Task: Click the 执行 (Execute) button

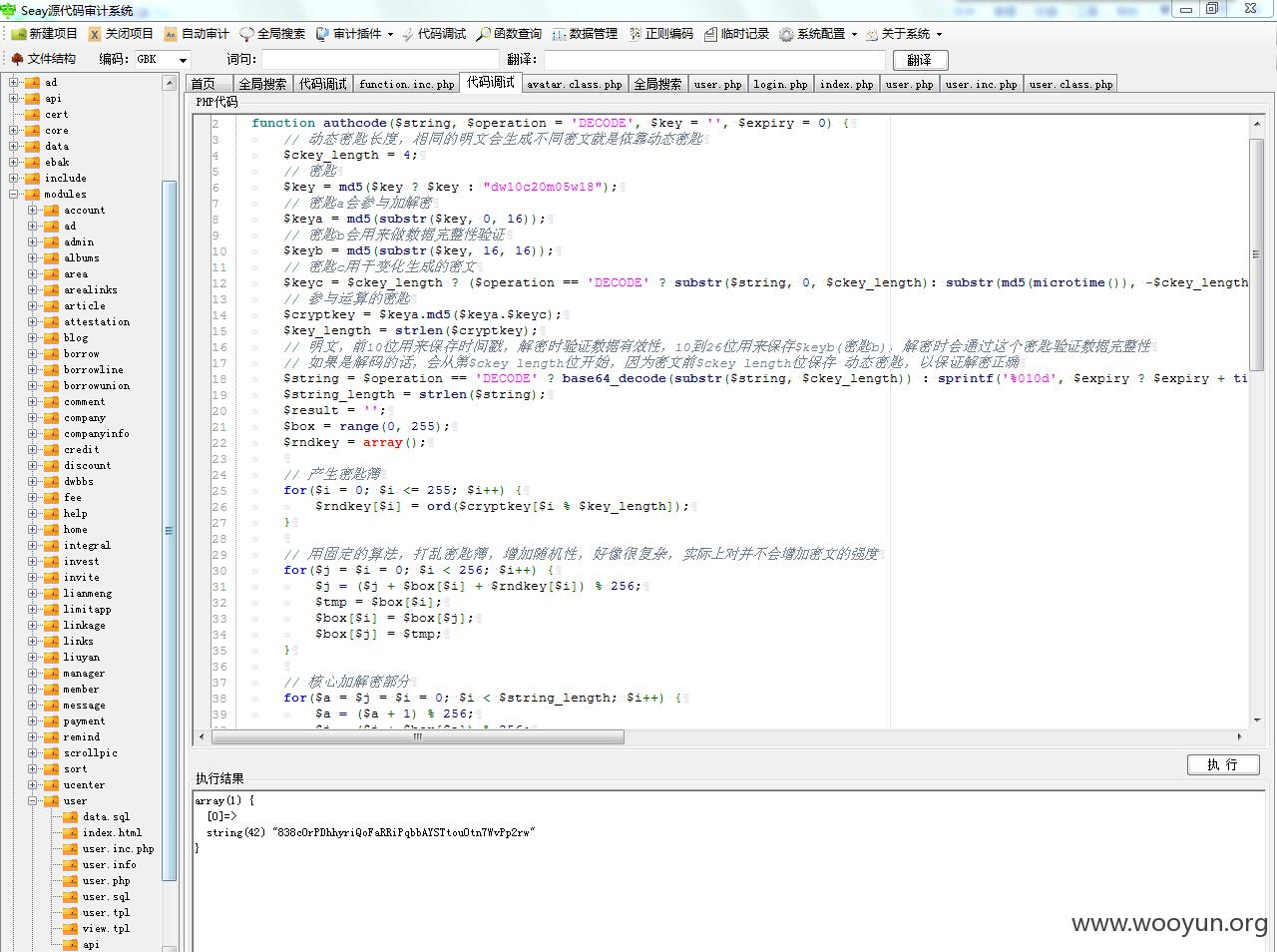Action: click(1222, 764)
